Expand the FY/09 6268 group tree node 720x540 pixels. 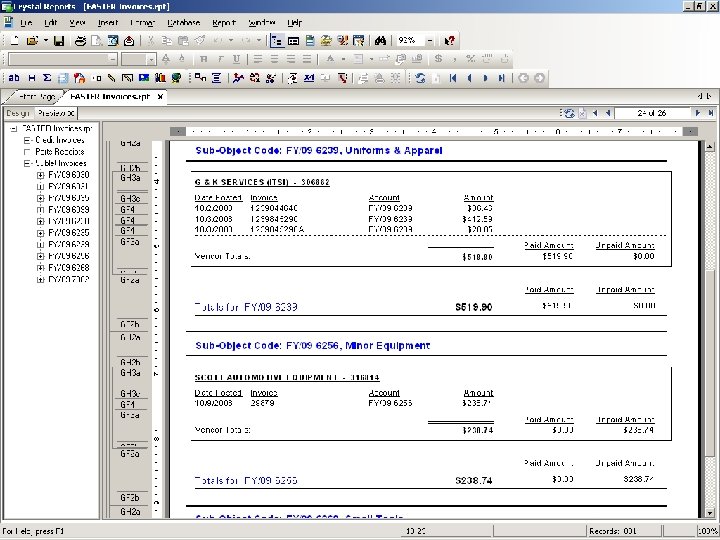point(40,268)
